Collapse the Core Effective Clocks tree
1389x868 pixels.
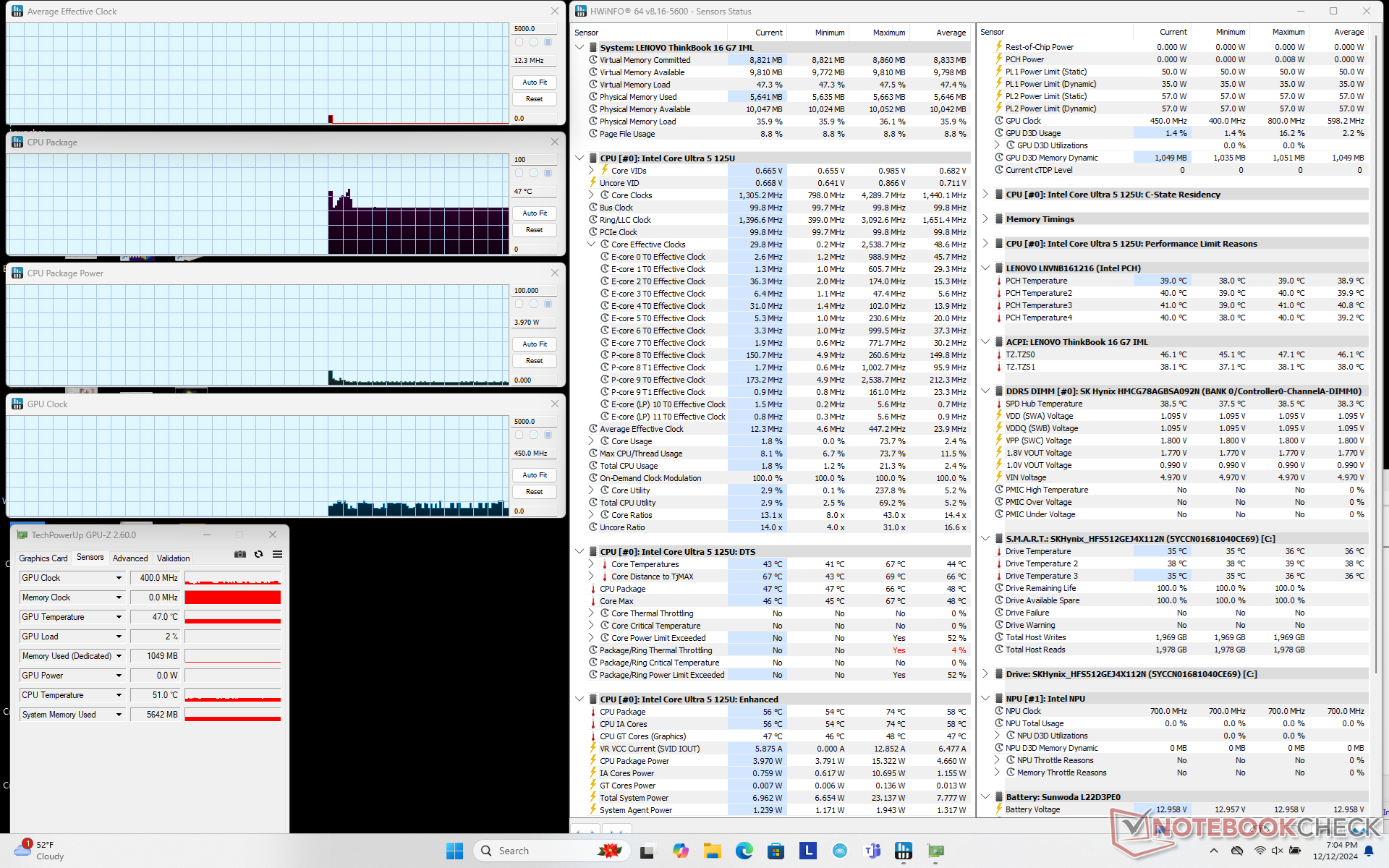point(591,244)
